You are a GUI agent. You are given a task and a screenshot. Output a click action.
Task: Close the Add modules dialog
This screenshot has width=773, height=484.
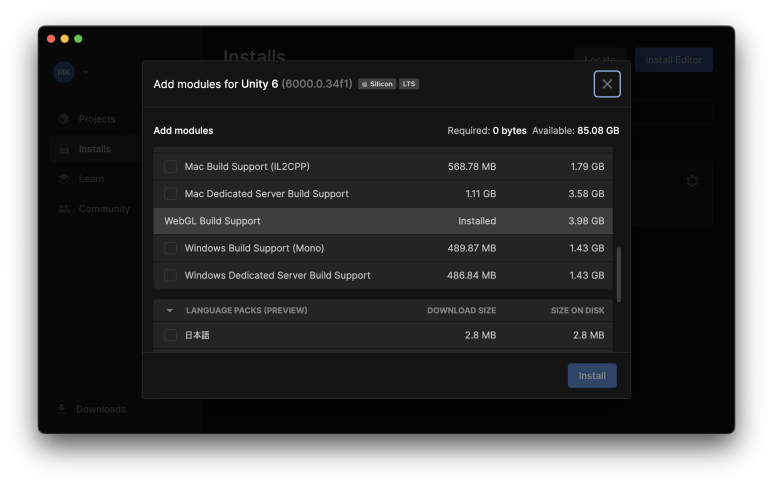pos(607,84)
